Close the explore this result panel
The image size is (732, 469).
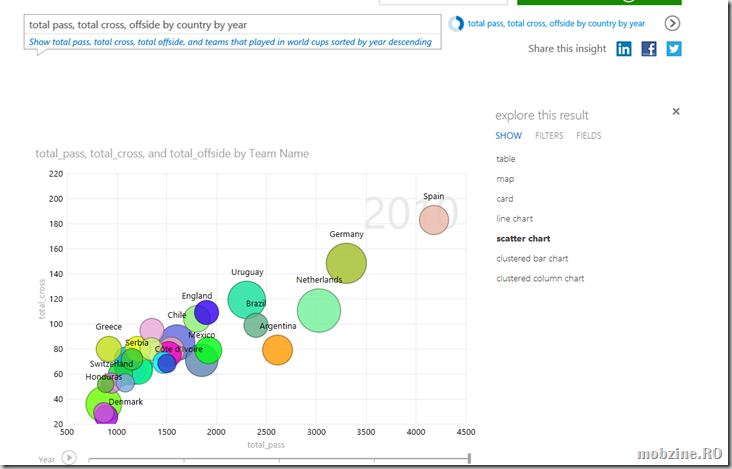(x=676, y=111)
